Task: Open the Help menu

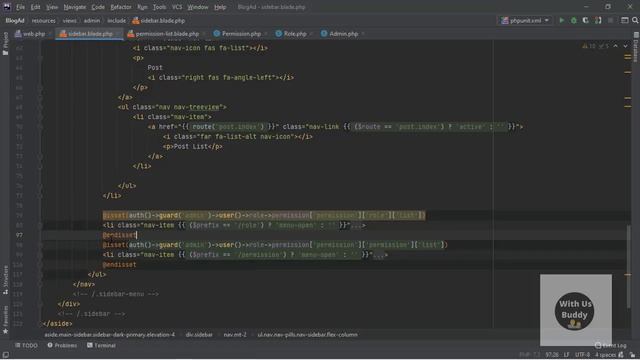Action: tap(220, 7)
